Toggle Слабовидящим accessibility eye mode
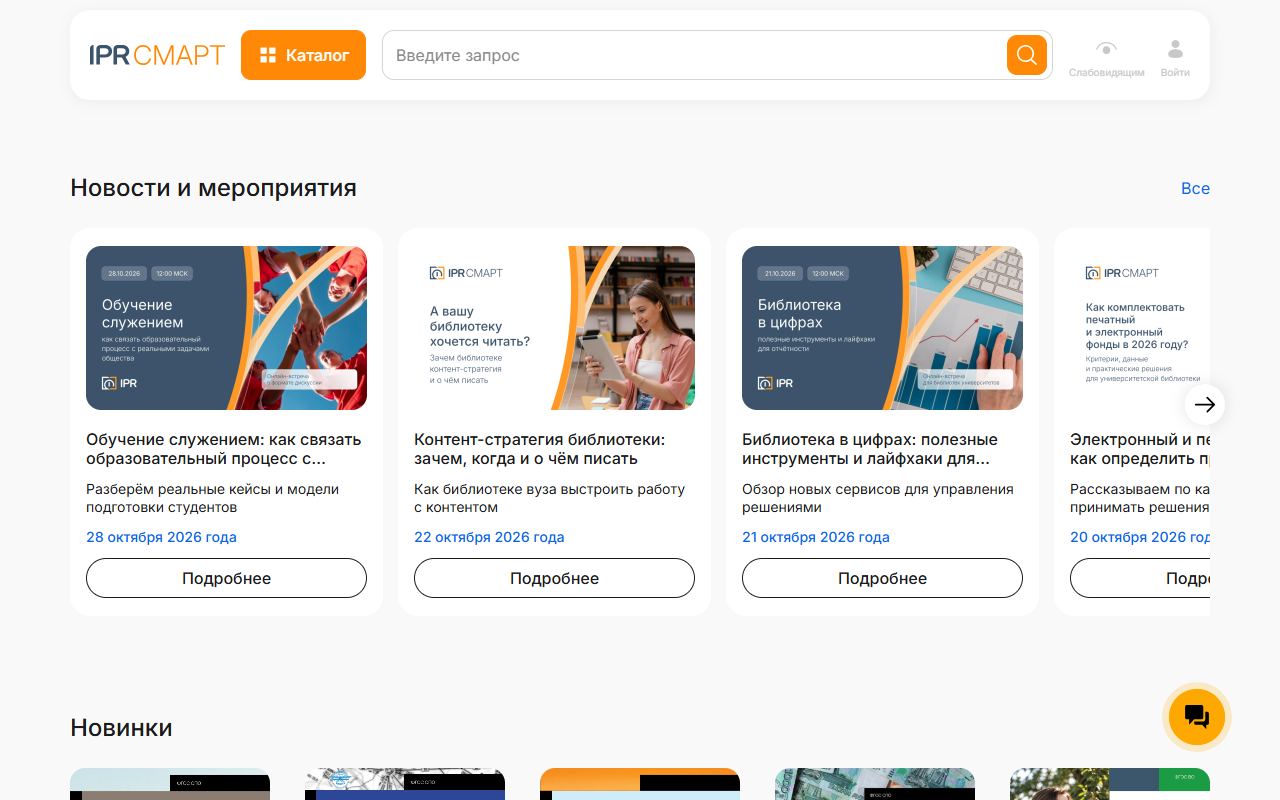This screenshot has width=1280, height=800. 1106,57
